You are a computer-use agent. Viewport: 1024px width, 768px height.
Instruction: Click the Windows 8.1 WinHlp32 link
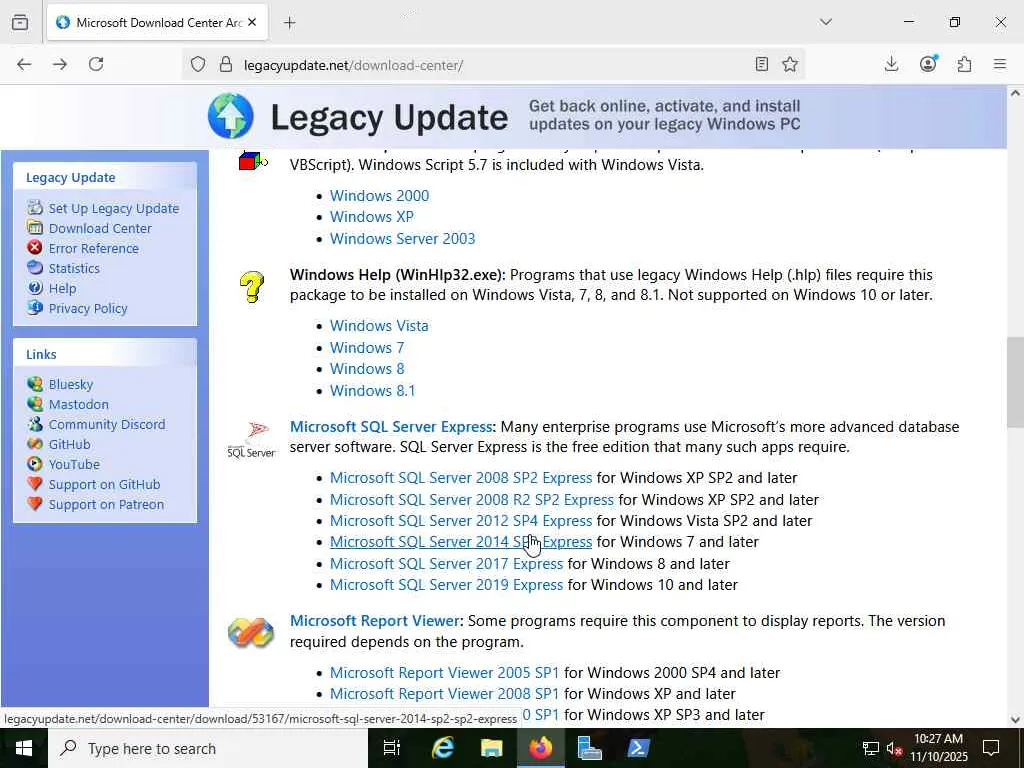tap(372, 391)
